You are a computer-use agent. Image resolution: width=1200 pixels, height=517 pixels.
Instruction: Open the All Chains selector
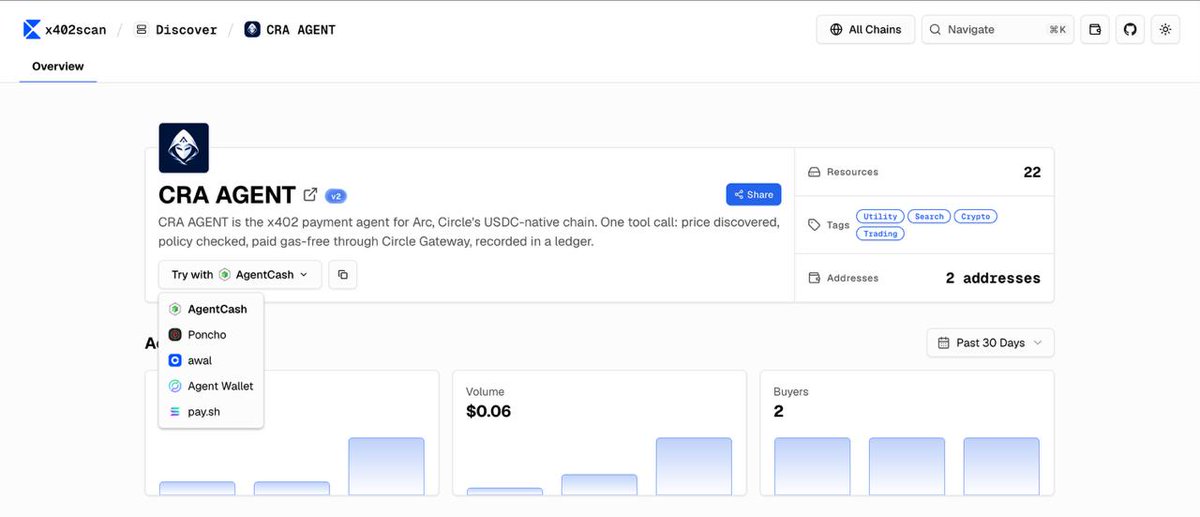coord(865,30)
